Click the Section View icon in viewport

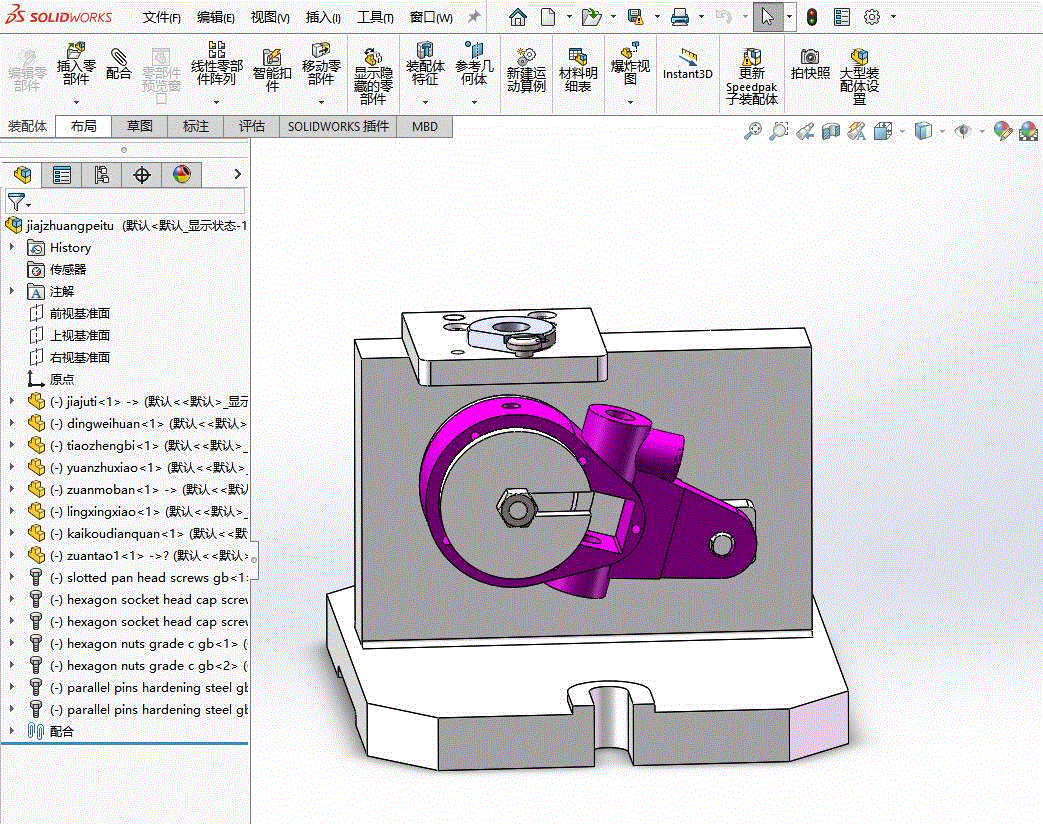[x=830, y=131]
